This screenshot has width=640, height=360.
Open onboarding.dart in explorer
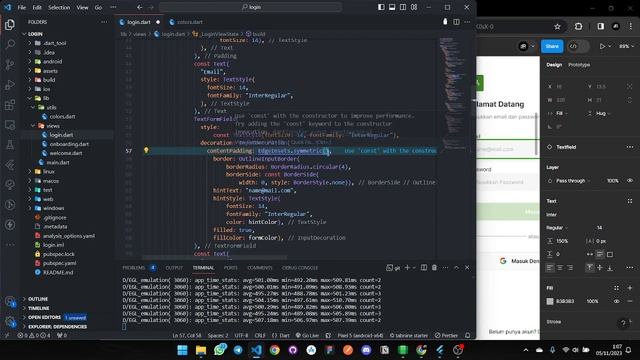[x=68, y=144]
